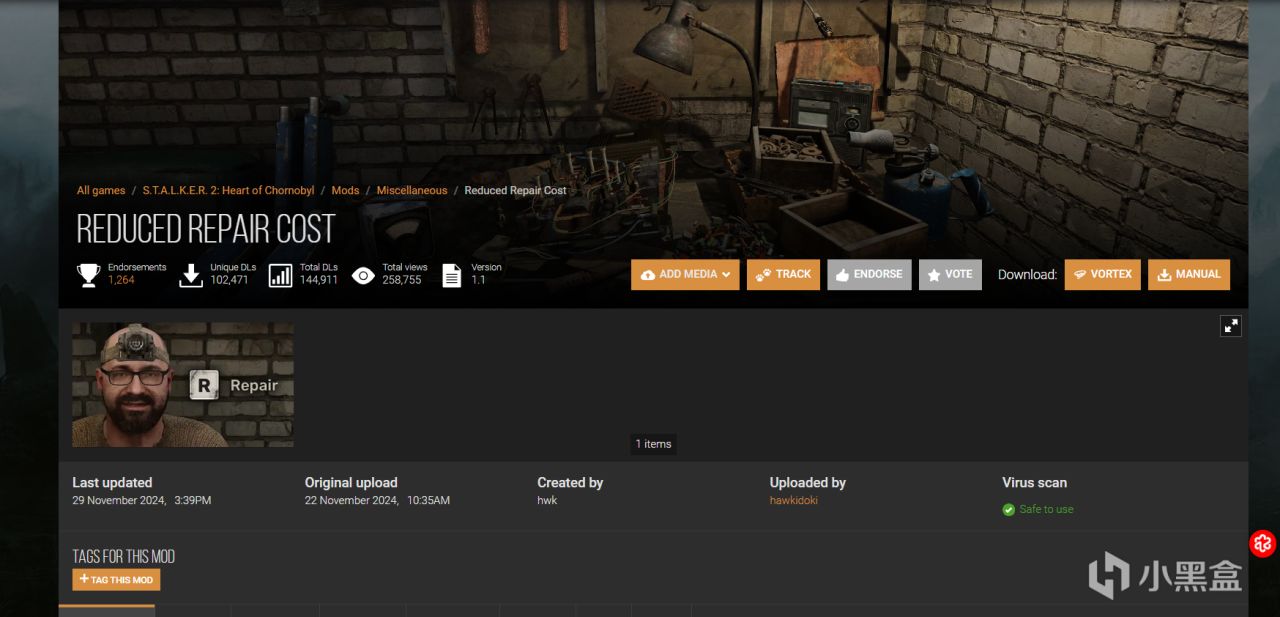Expand the image gallery to fullscreen
This screenshot has width=1280, height=617.
tap(1230, 326)
